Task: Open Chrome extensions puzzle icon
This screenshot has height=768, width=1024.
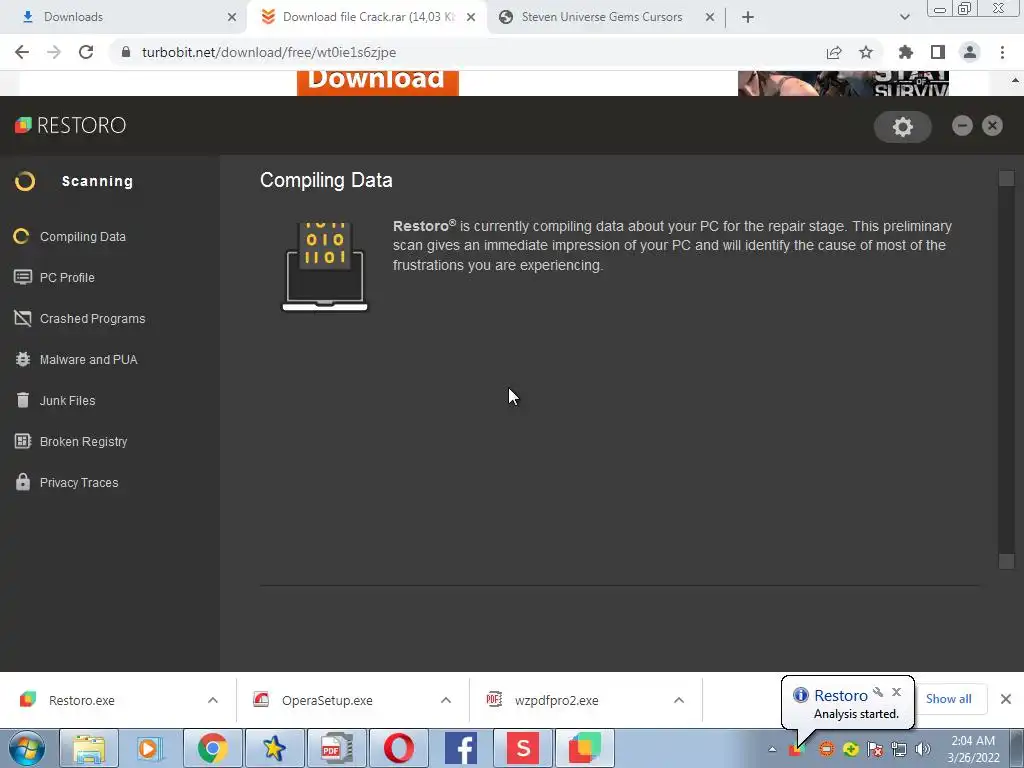Action: pos(905,52)
